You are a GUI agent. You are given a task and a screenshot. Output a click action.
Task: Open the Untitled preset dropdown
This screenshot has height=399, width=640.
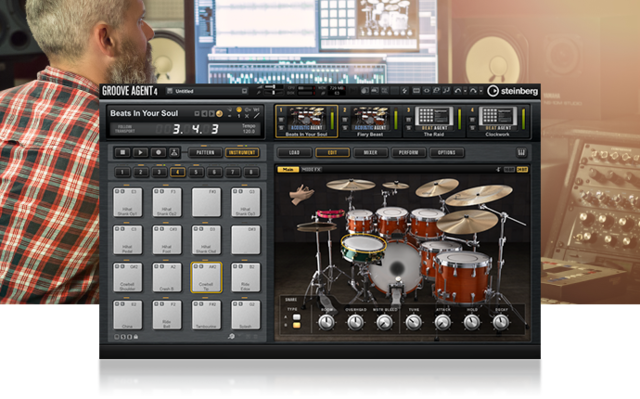244,91
